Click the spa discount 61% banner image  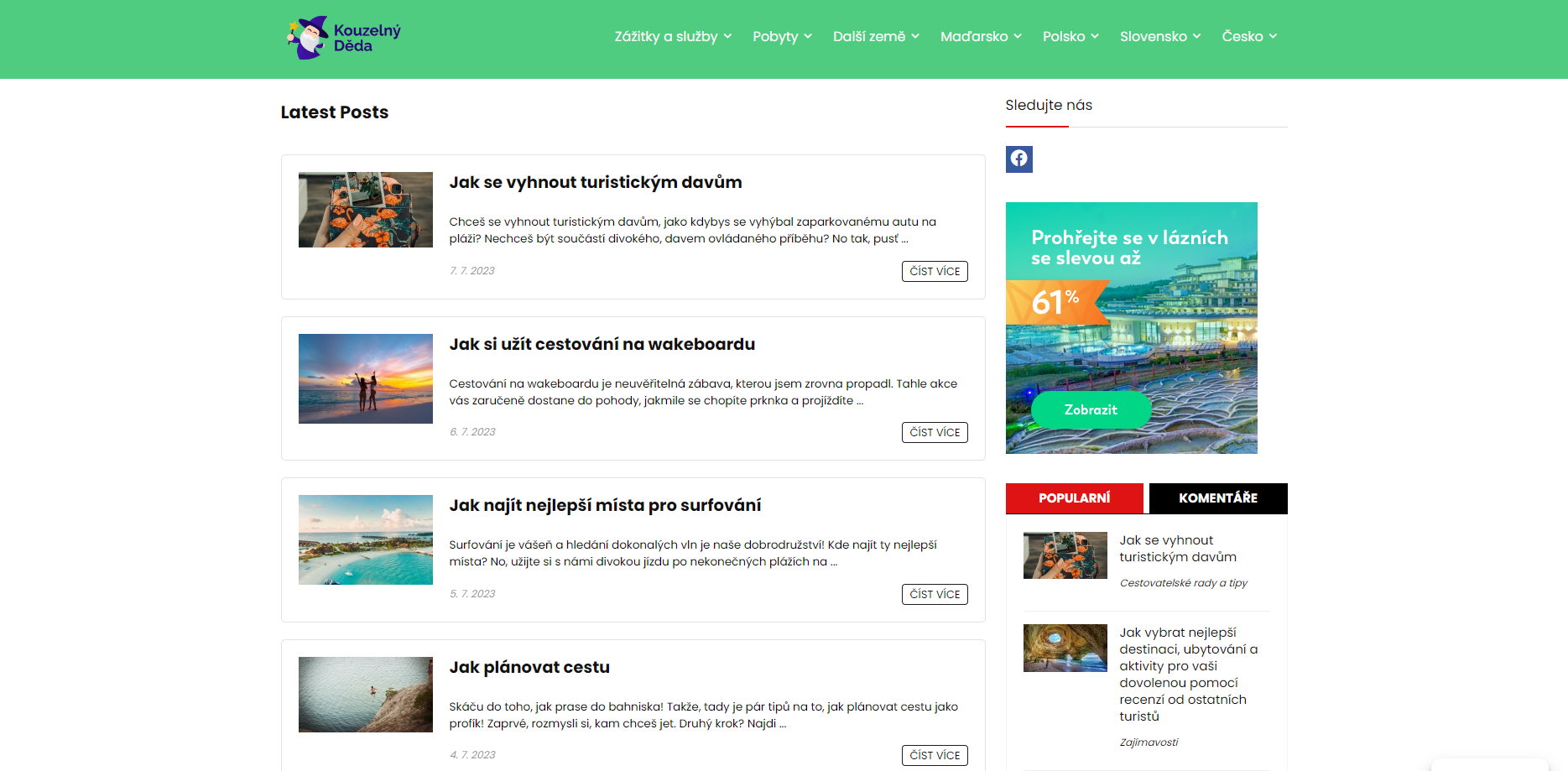point(1132,328)
